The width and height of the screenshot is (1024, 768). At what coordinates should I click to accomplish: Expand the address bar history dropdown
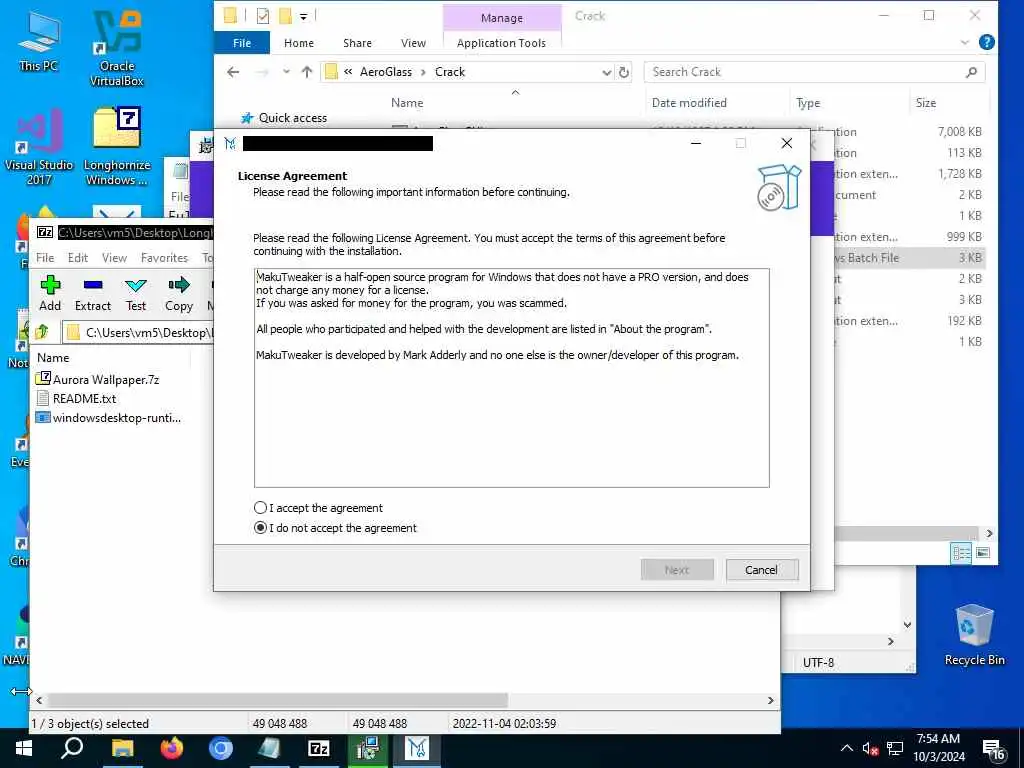[606, 72]
